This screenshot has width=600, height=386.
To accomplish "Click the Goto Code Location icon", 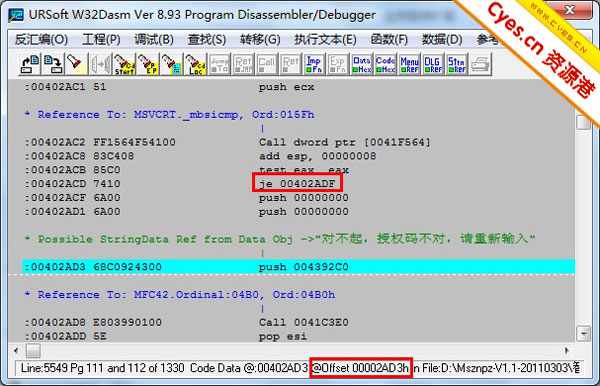I will (196, 64).
